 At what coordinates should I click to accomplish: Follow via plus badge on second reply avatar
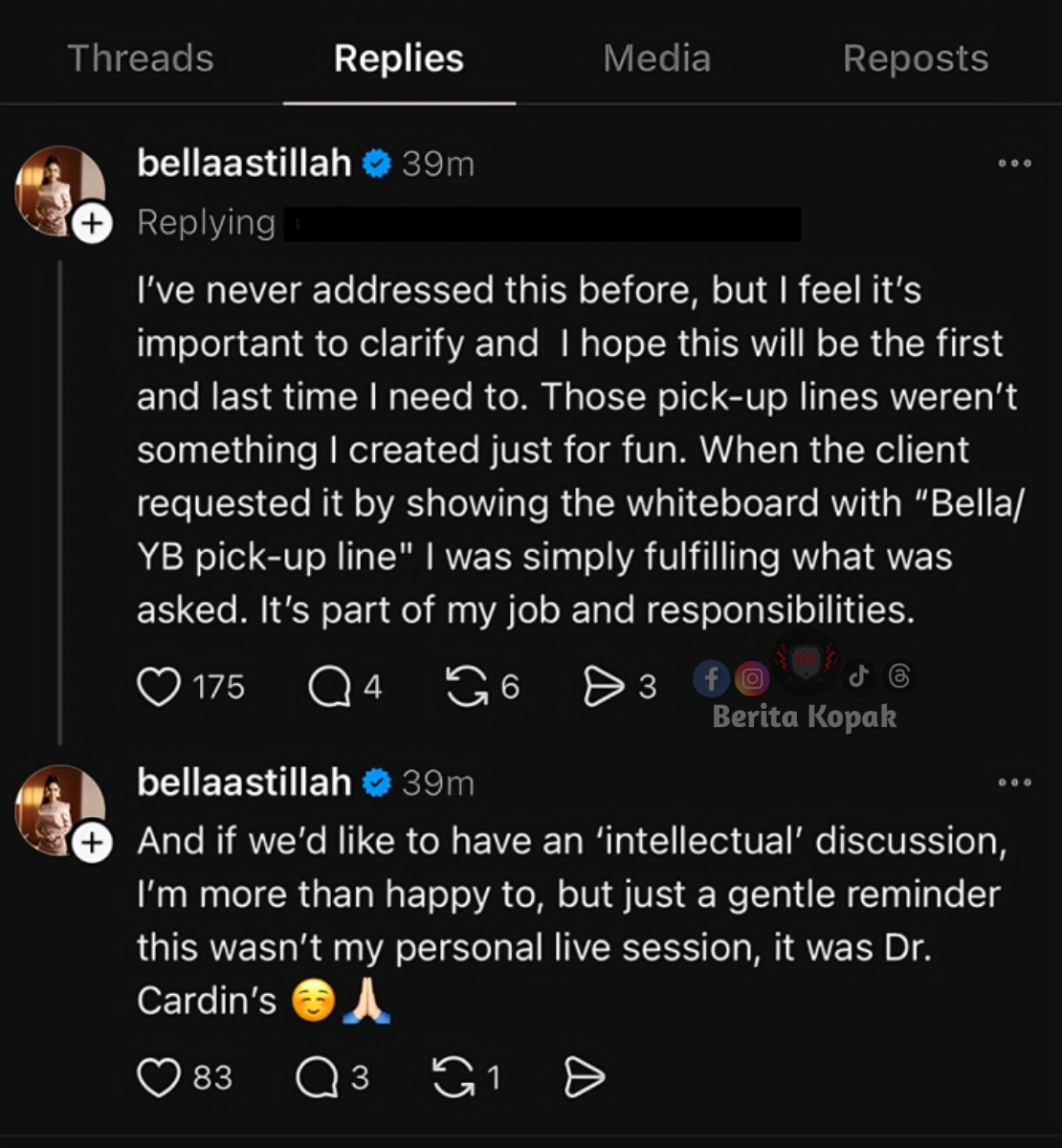(92, 843)
